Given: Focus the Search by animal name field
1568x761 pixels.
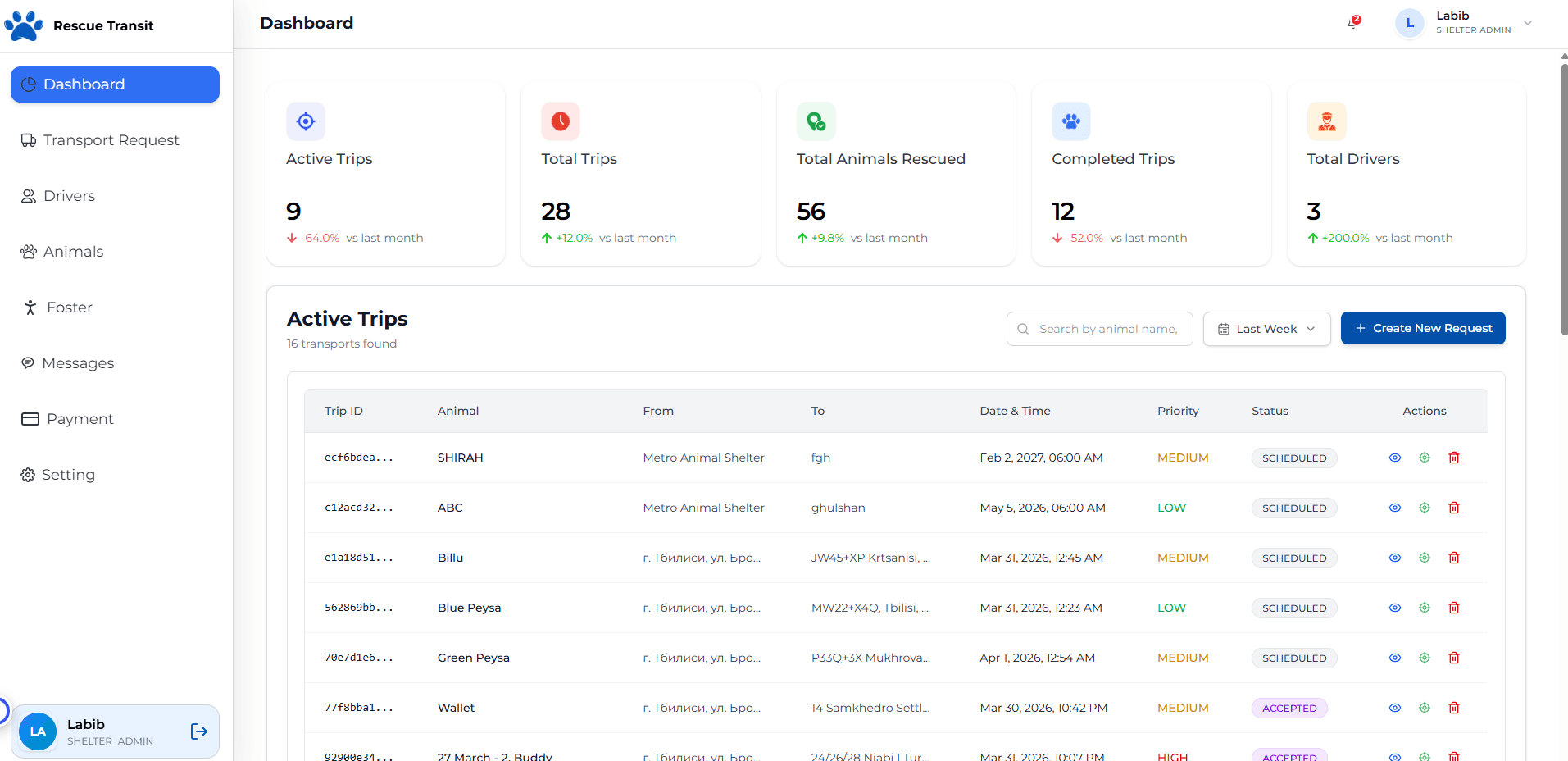Looking at the screenshot, I should [x=1100, y=329].
